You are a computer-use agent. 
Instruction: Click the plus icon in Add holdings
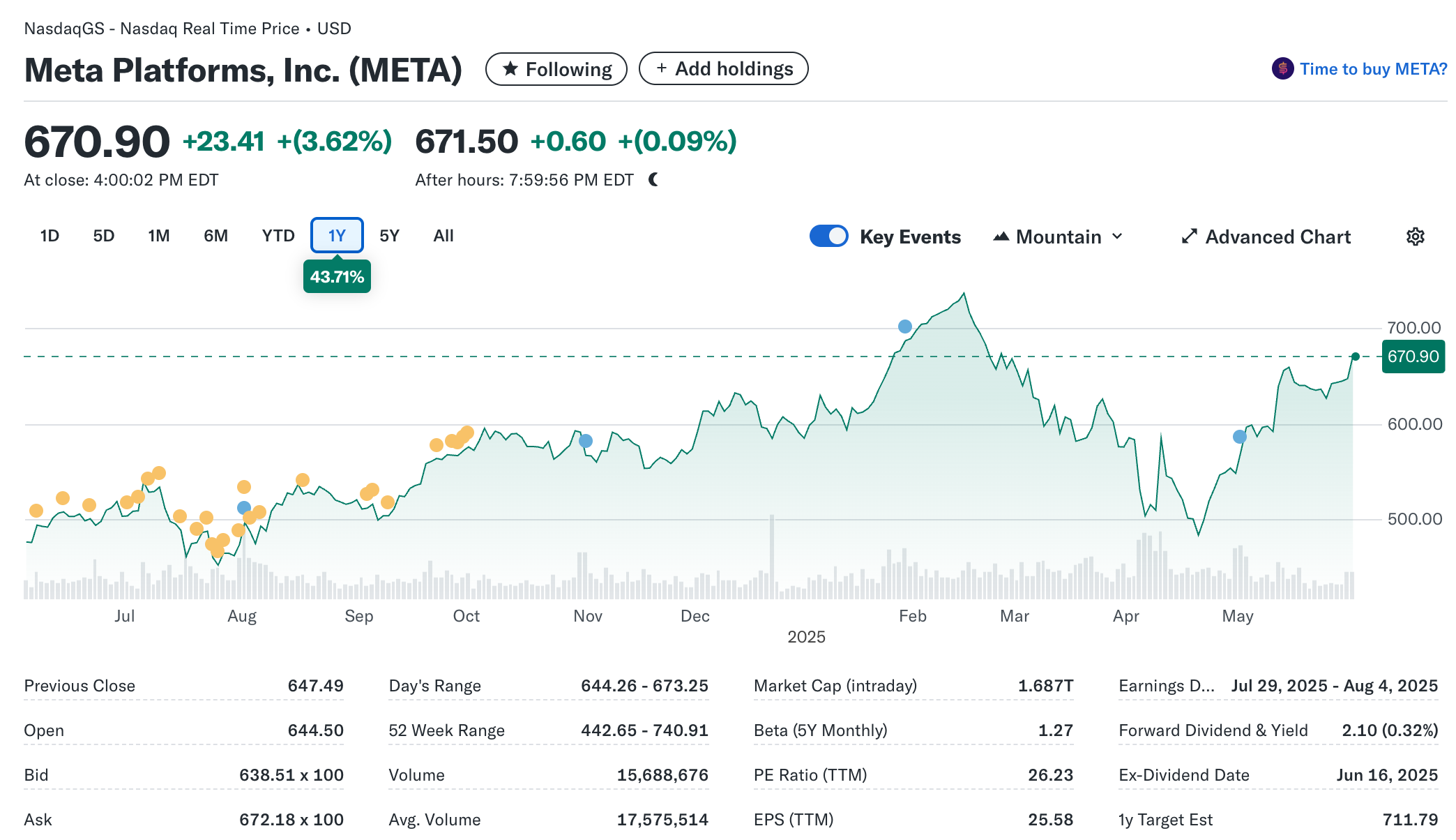tap(661, 68)
